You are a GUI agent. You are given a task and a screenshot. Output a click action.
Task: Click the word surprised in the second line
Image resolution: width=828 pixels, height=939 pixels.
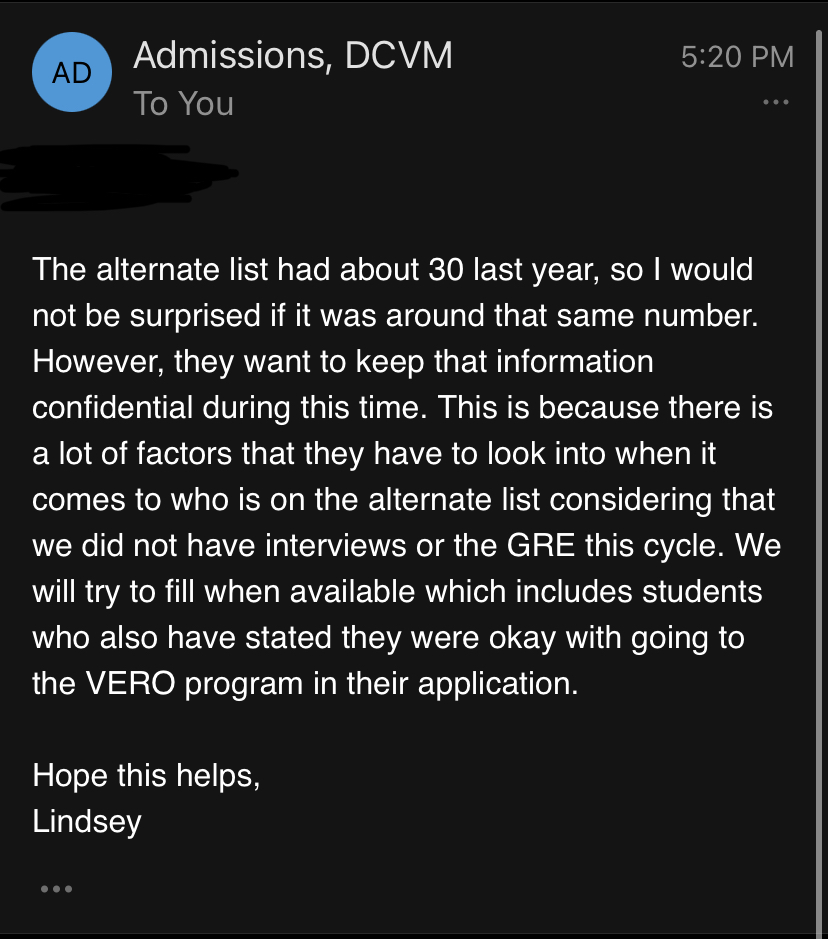[x=195, y=317]
